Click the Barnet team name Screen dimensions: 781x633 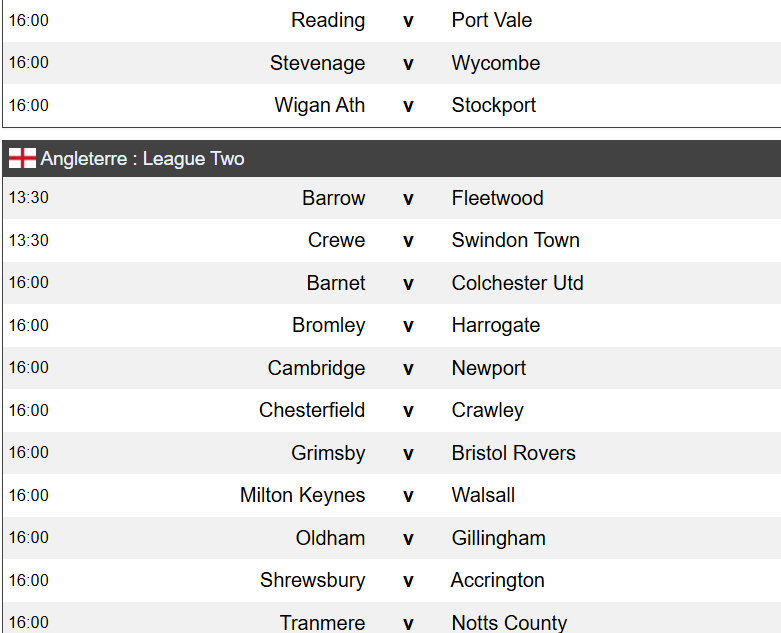(x=336, y=283)
